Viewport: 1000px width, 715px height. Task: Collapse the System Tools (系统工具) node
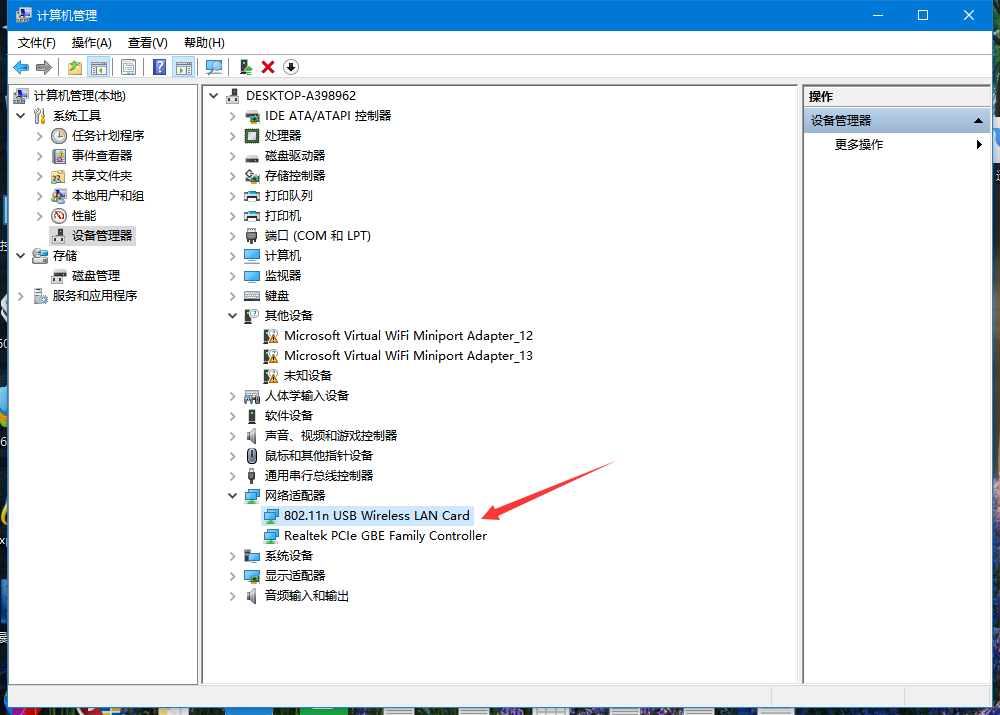20,115
